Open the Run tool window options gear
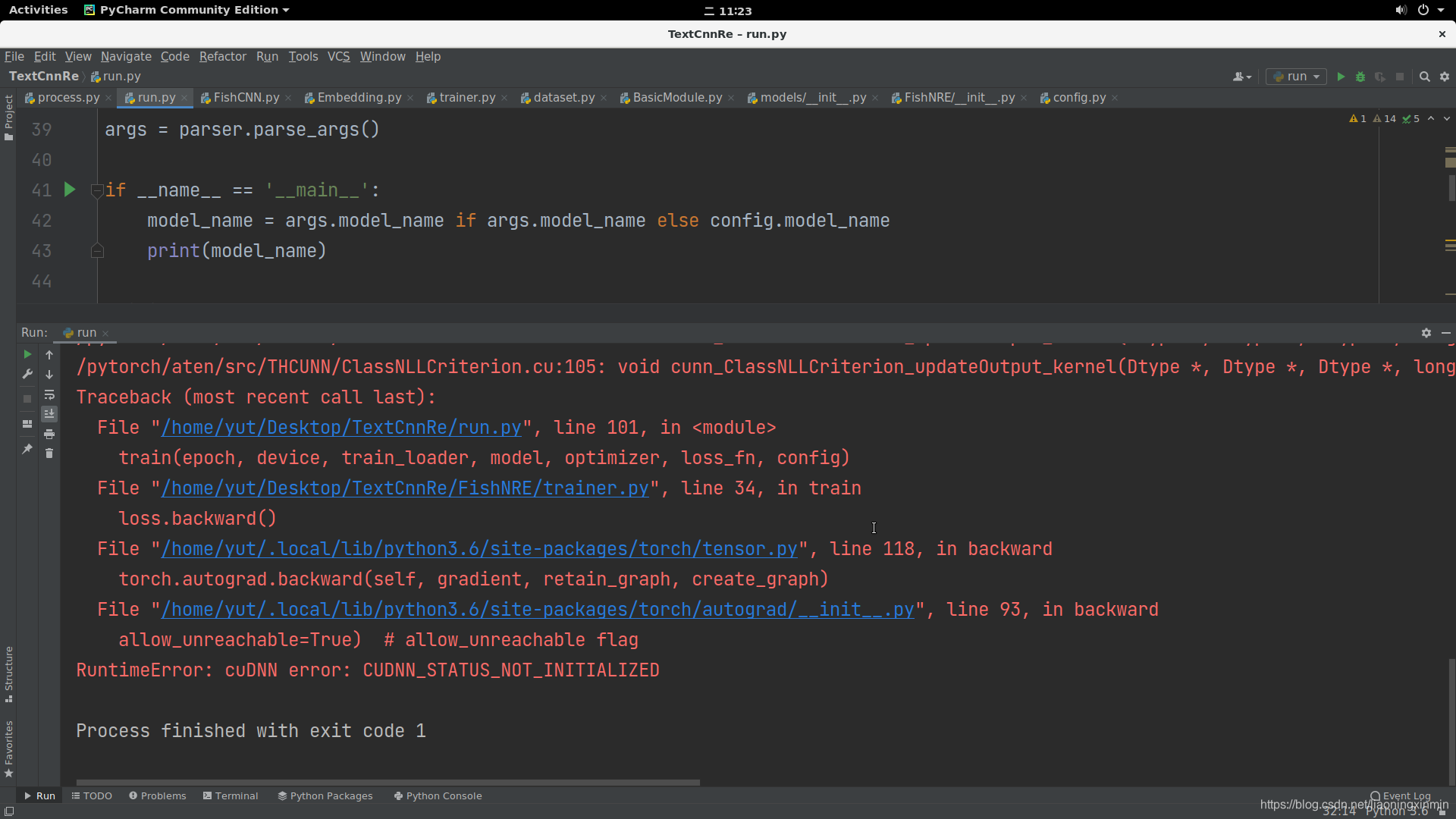The width and height of the screenshot is (1456, 819). [x=1426, y=333]
